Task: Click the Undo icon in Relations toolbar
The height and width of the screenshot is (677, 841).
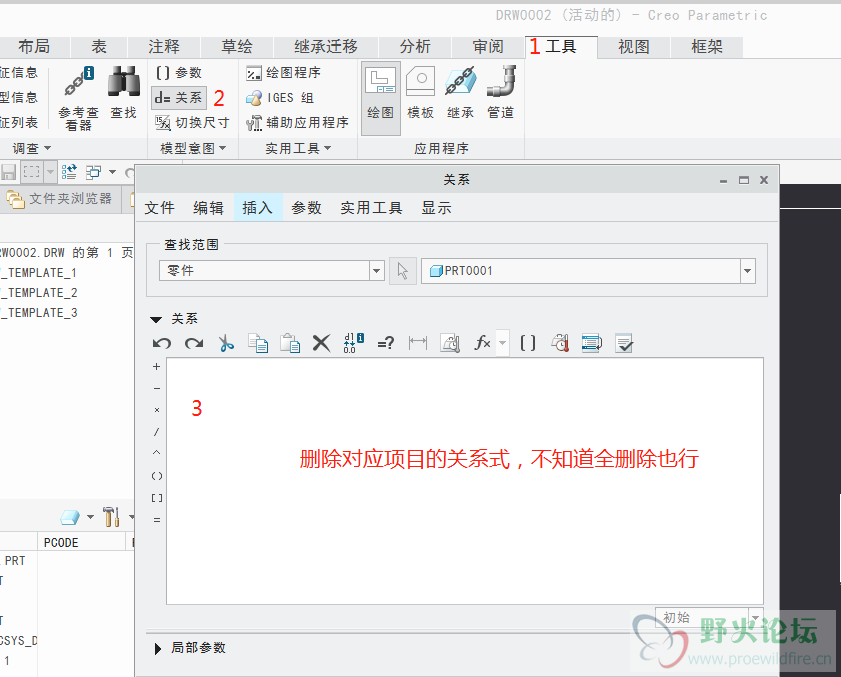Action: (161, 343)
